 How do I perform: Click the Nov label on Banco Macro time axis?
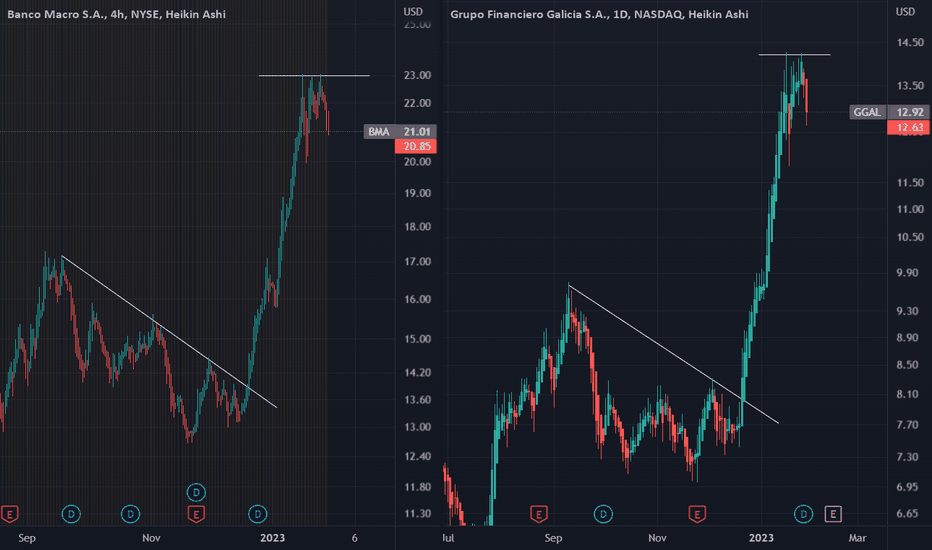pos(151,538)
